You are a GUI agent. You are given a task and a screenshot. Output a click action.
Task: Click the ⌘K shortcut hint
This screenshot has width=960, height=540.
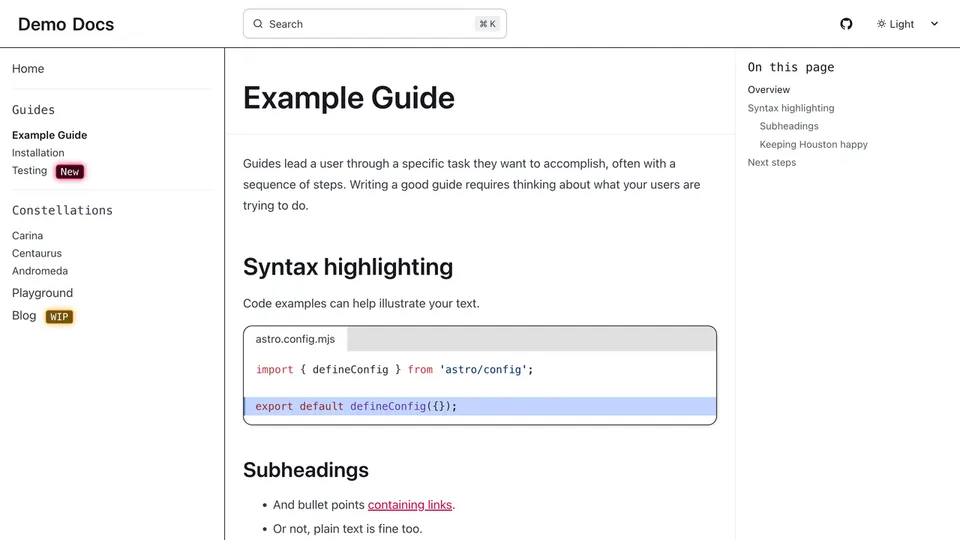(x=488, y=24)
